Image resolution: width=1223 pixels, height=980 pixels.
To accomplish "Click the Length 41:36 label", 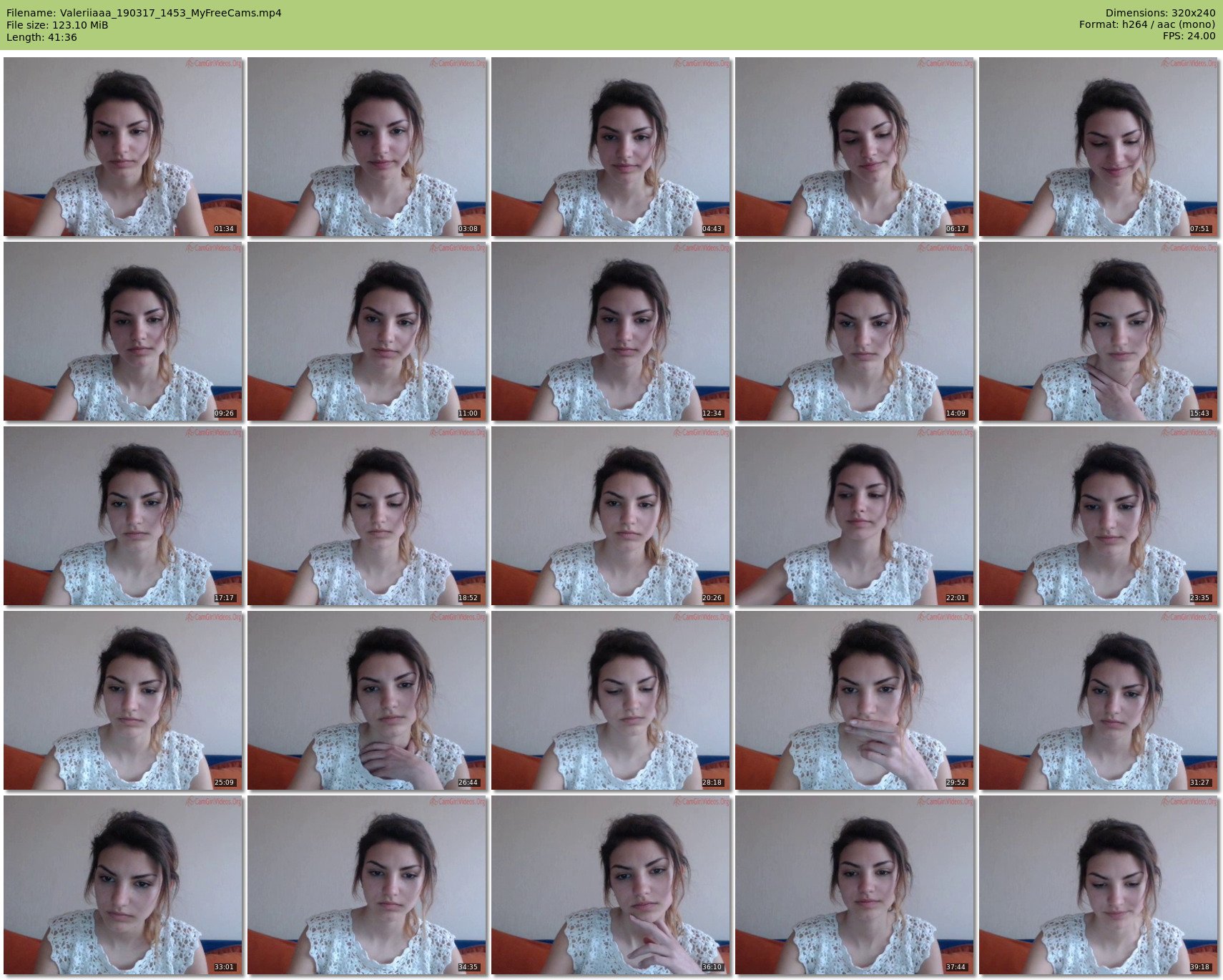I will [41, 37].
